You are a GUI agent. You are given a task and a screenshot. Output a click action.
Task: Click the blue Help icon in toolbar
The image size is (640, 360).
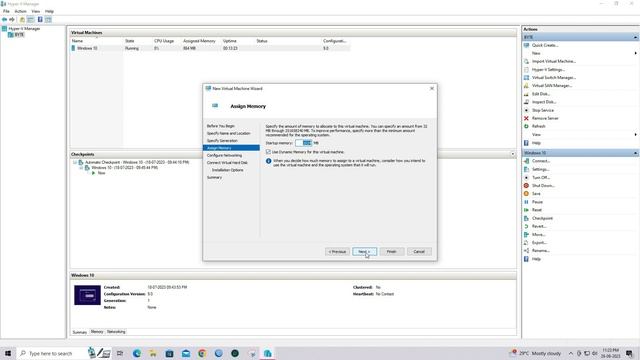40,20
